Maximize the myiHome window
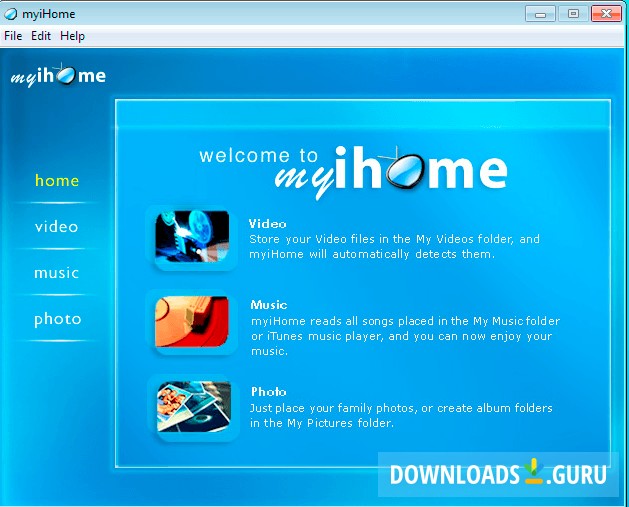The width and height of the screenshot is (629, 507). tap(573, 14)
